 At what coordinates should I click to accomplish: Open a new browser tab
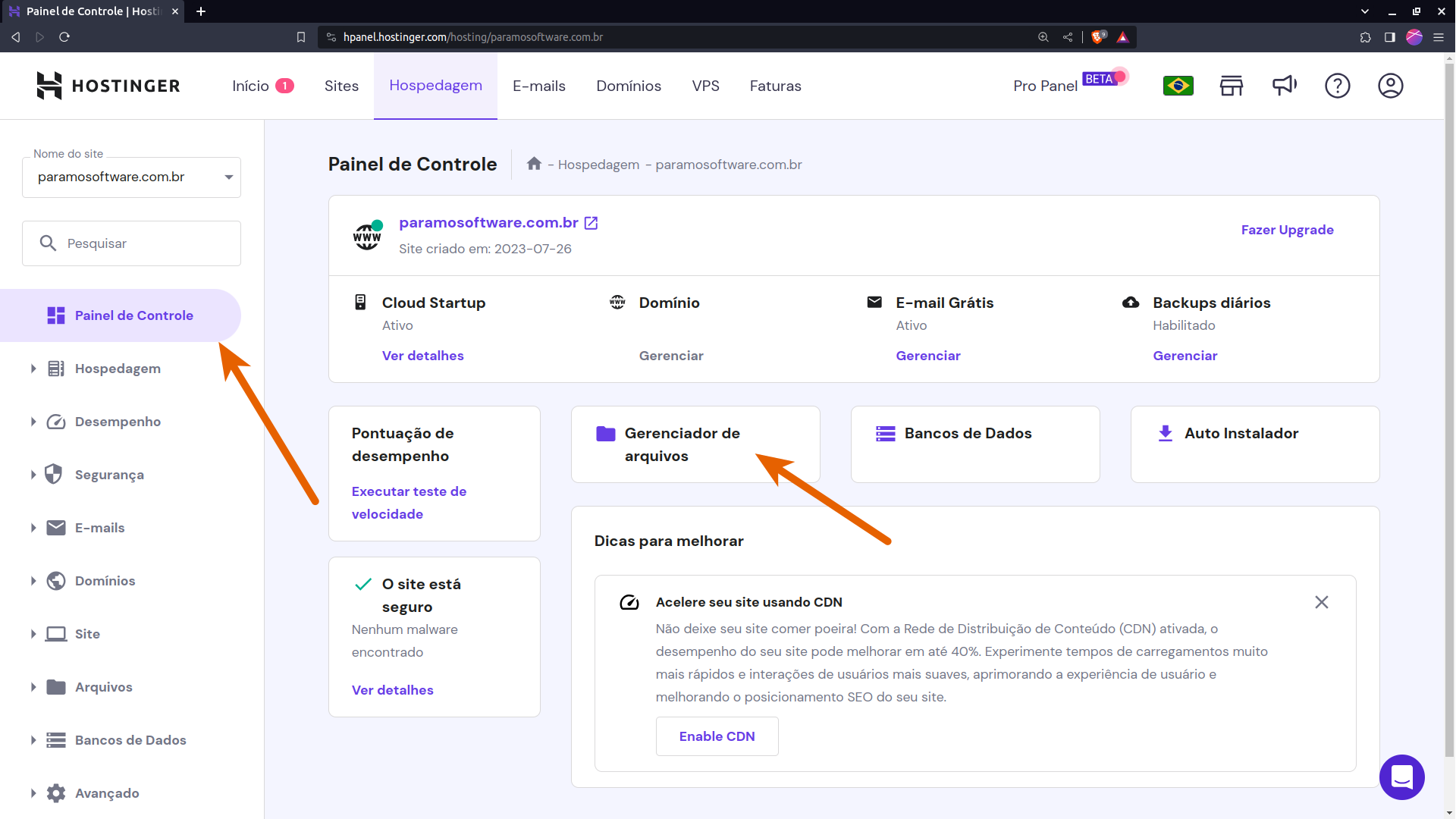(x=201, y=11)
